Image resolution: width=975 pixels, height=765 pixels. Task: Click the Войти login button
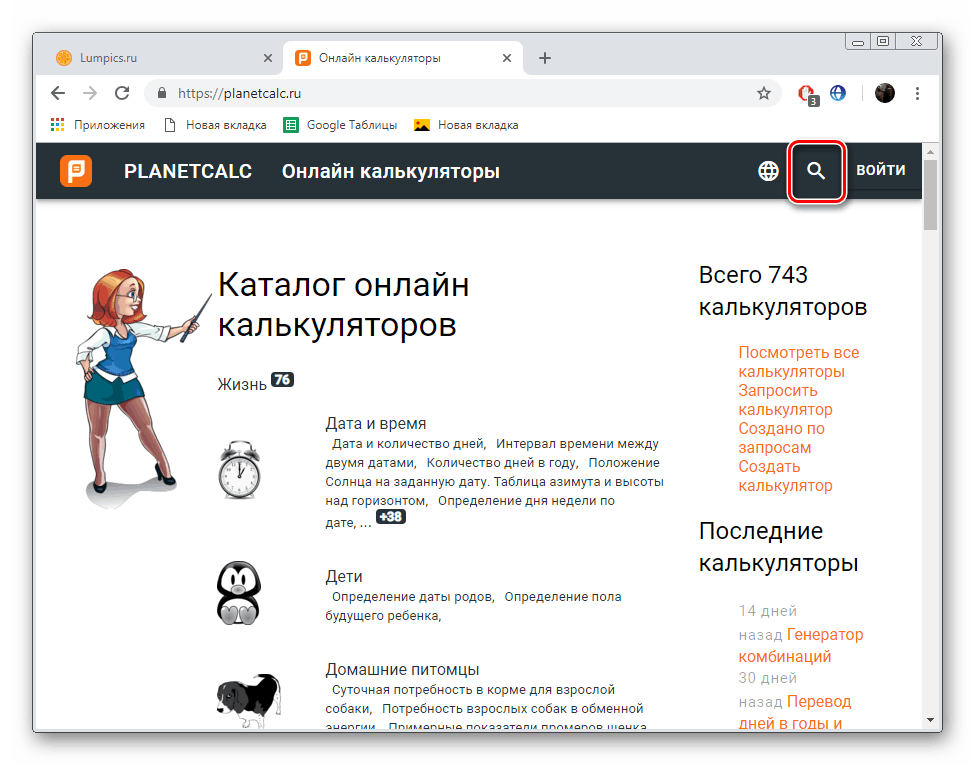[x=880, y=170]
